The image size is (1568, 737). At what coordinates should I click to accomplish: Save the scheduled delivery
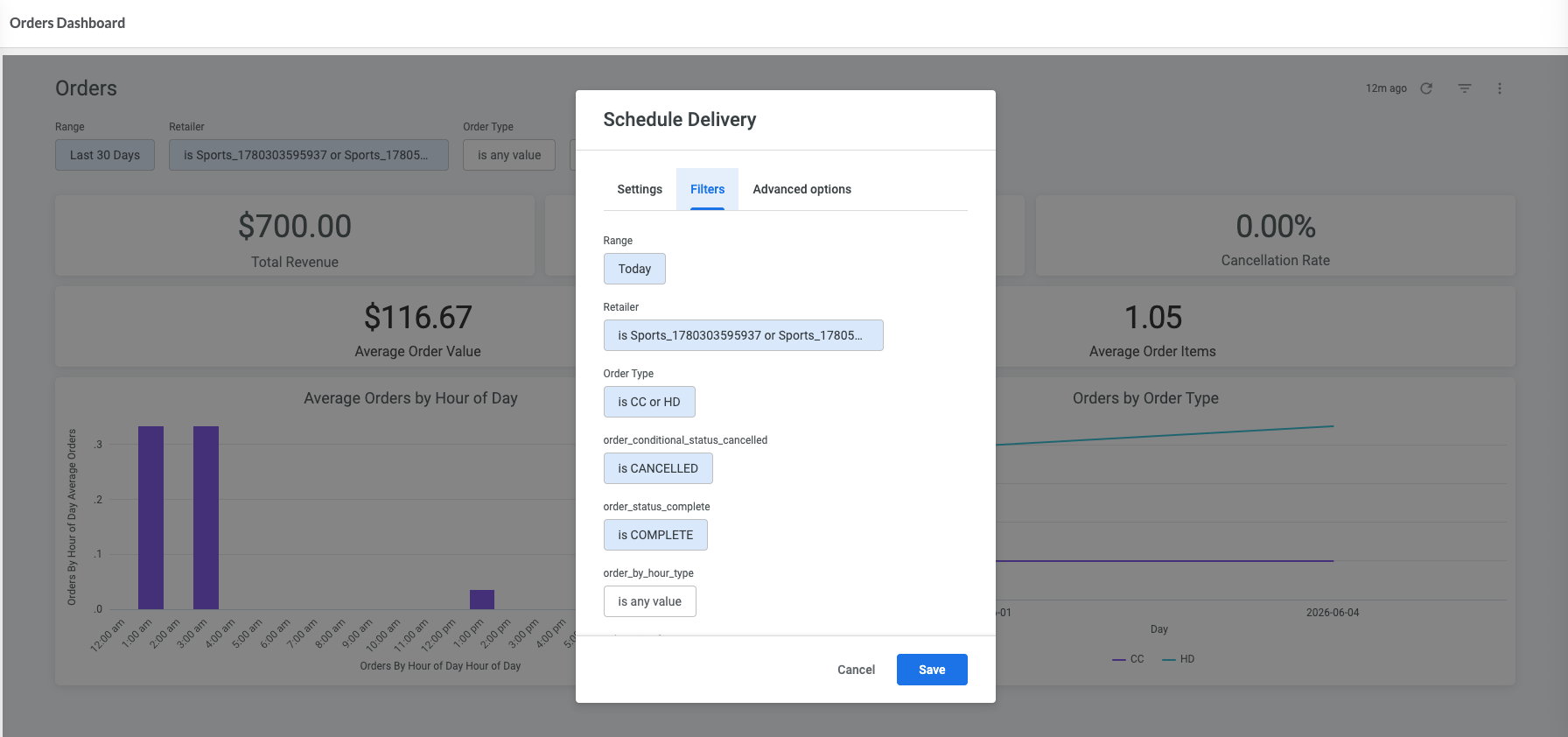click(x=932, y=670)
